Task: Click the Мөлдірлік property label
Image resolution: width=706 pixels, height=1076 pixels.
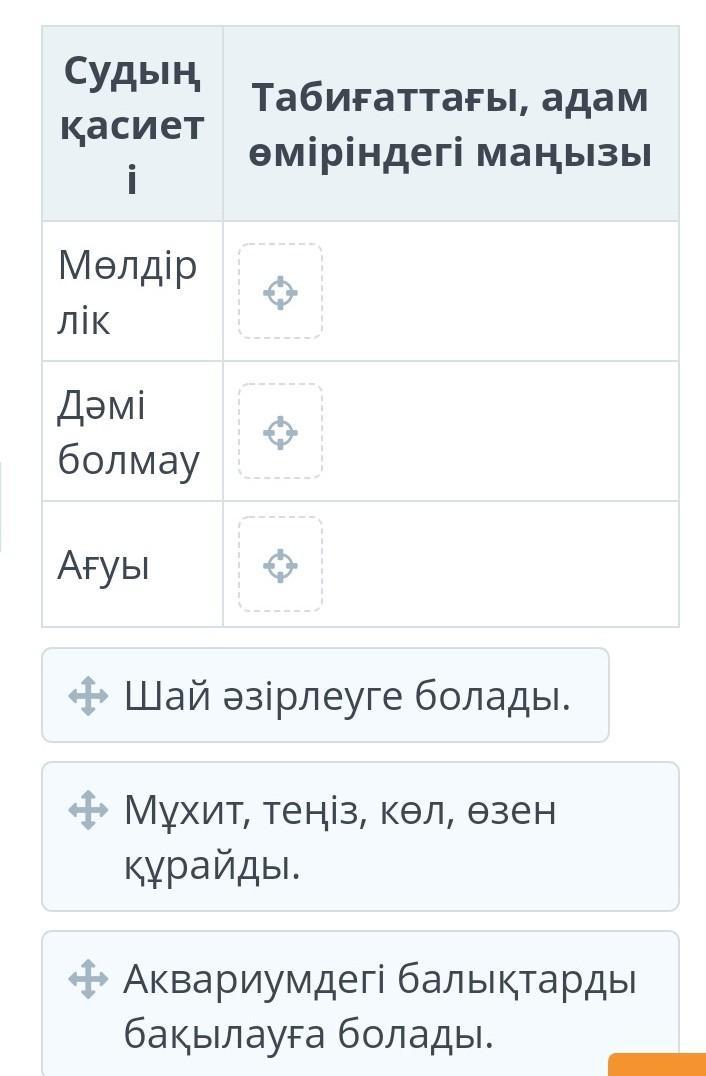Action: click(128, 293)
